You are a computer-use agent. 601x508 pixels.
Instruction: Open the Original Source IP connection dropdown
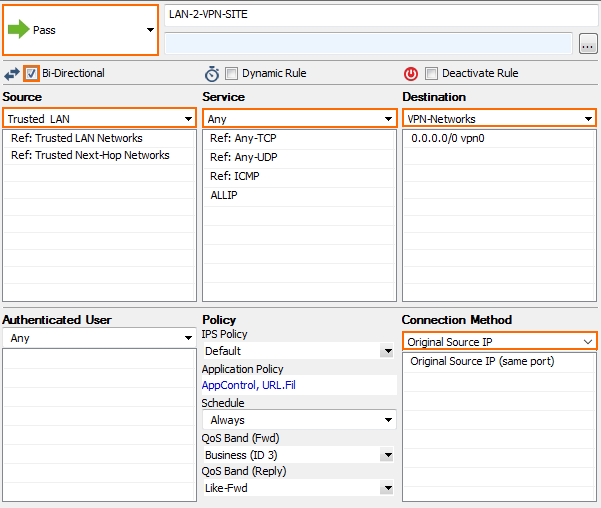(x=499, y=341)
